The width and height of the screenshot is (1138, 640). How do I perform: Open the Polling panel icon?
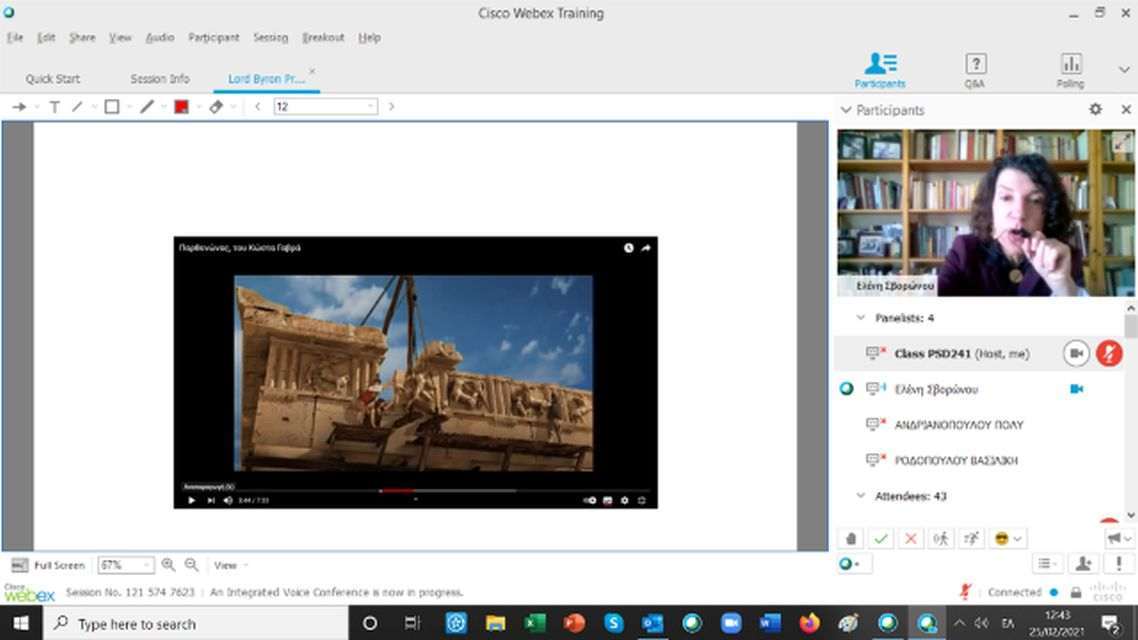pyautogui.click(x=1070, y=70)
